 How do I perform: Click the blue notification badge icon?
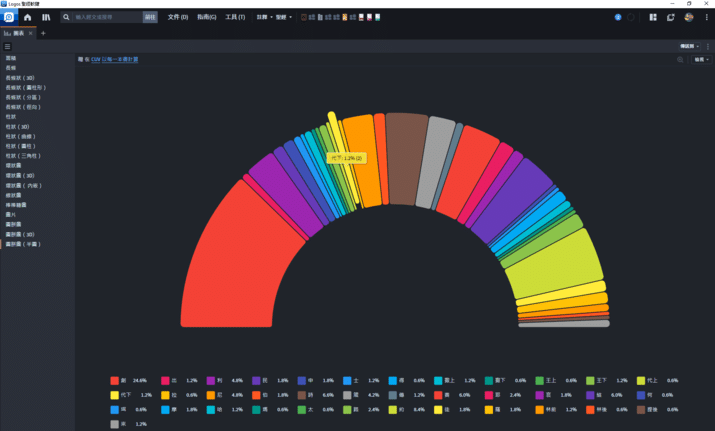pyautogui.click(x=618, y=17)
